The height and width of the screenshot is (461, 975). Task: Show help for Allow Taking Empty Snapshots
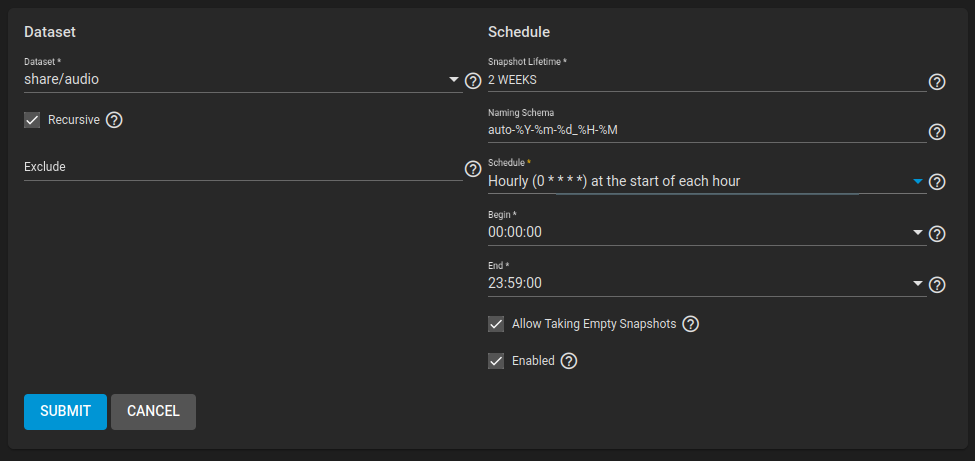(690, 324)
